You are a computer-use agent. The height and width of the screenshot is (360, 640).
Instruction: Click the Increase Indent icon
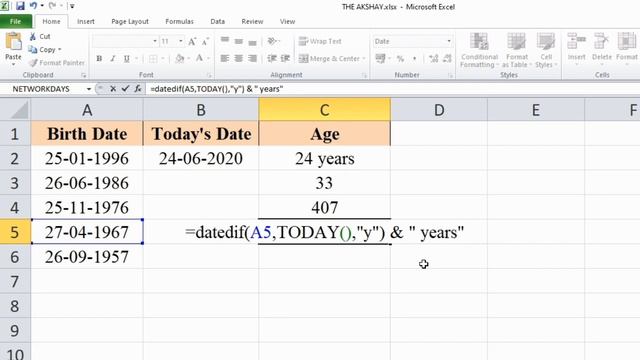pos(285,59)
